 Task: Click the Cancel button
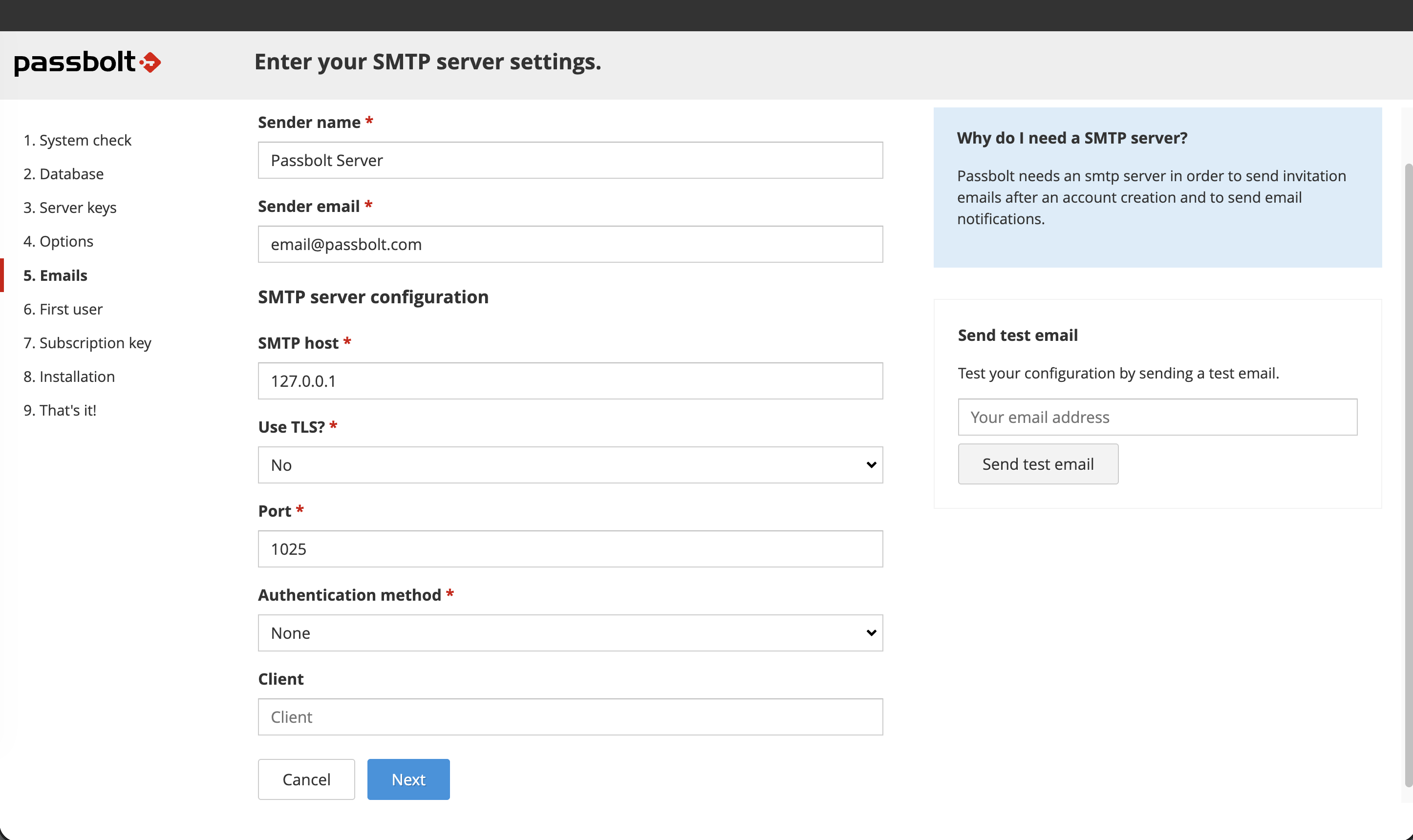click(306, 779)
